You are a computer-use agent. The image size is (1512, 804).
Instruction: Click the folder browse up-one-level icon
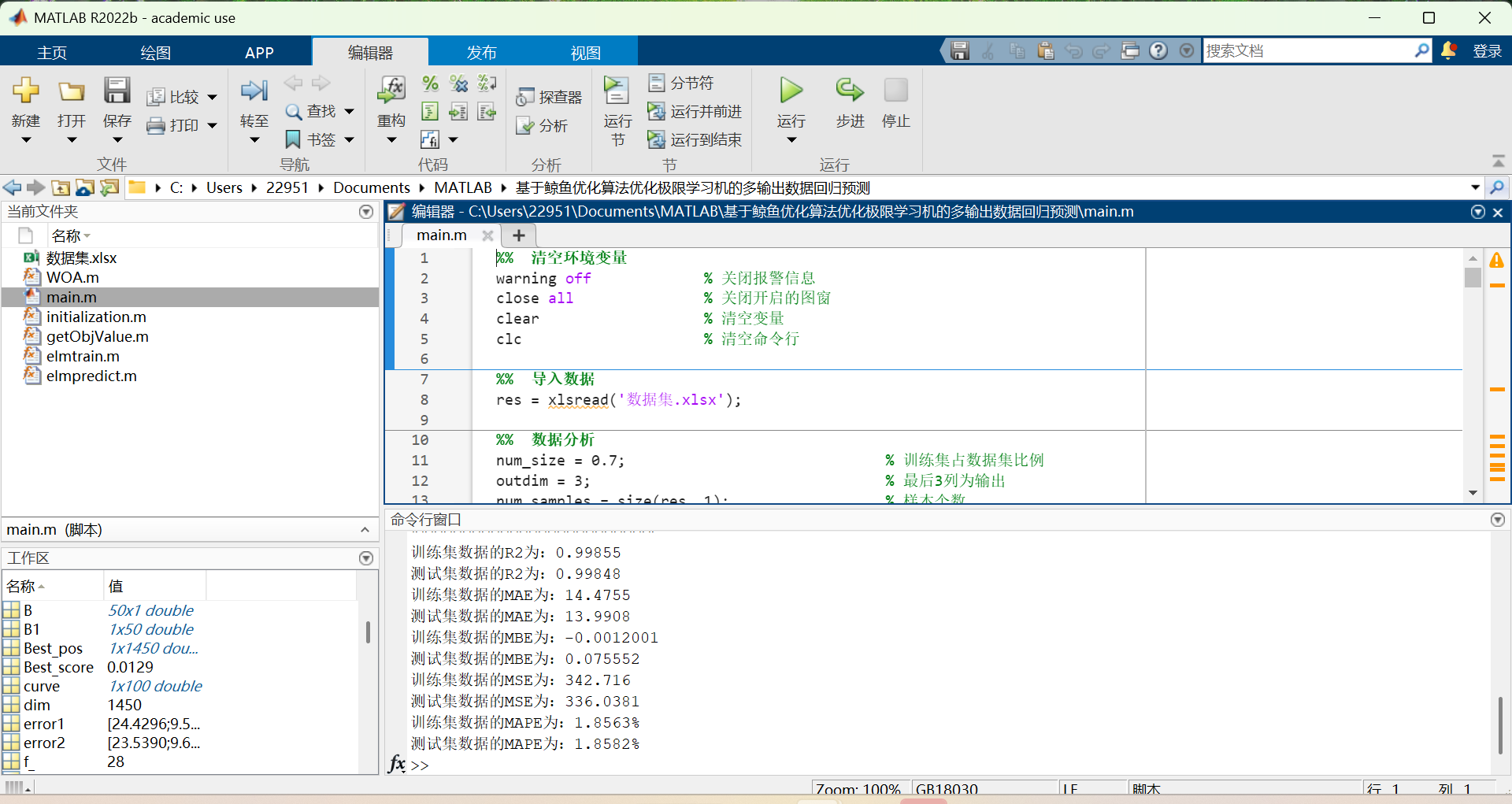61,187
